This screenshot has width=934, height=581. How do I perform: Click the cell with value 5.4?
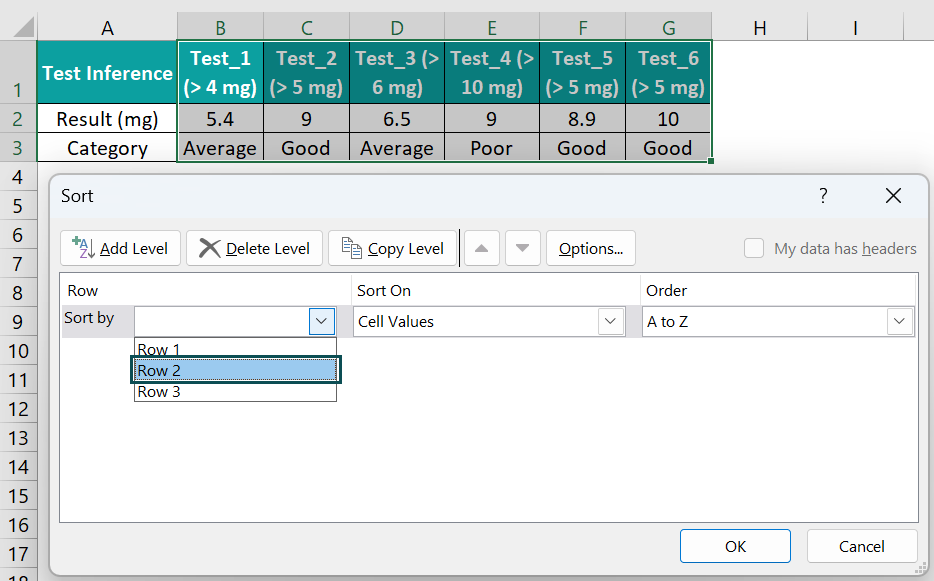(220, 119)
